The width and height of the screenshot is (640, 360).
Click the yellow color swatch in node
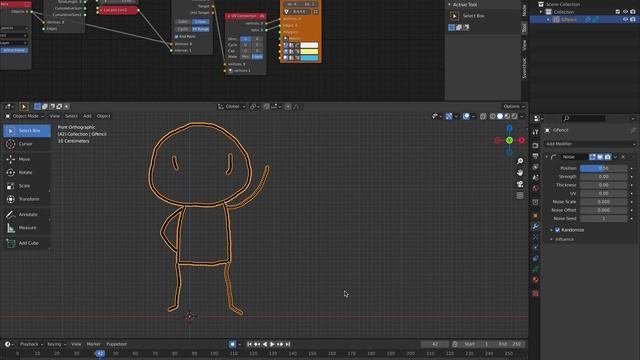point(309,52)
